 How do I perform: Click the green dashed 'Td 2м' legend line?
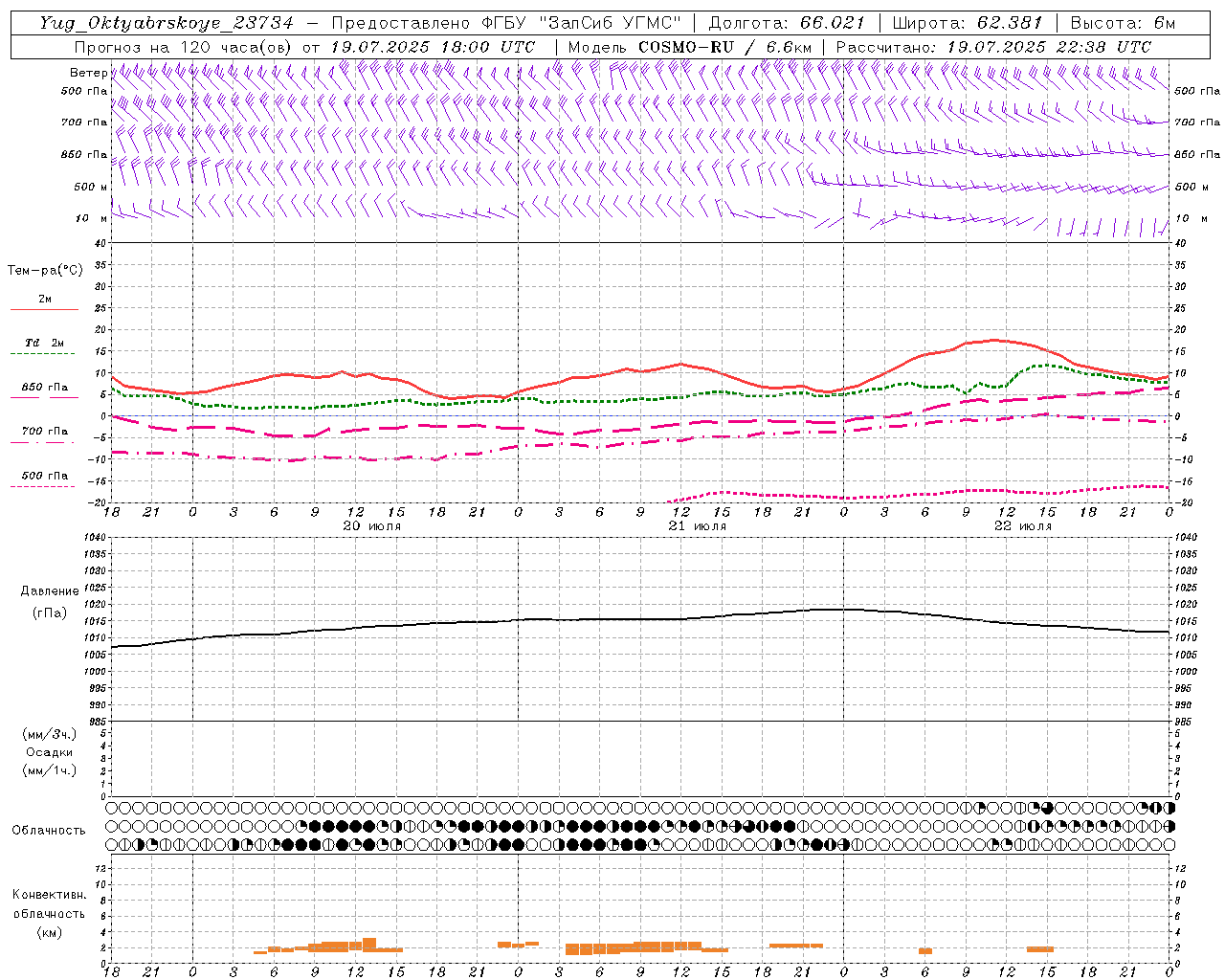[42, 354]
